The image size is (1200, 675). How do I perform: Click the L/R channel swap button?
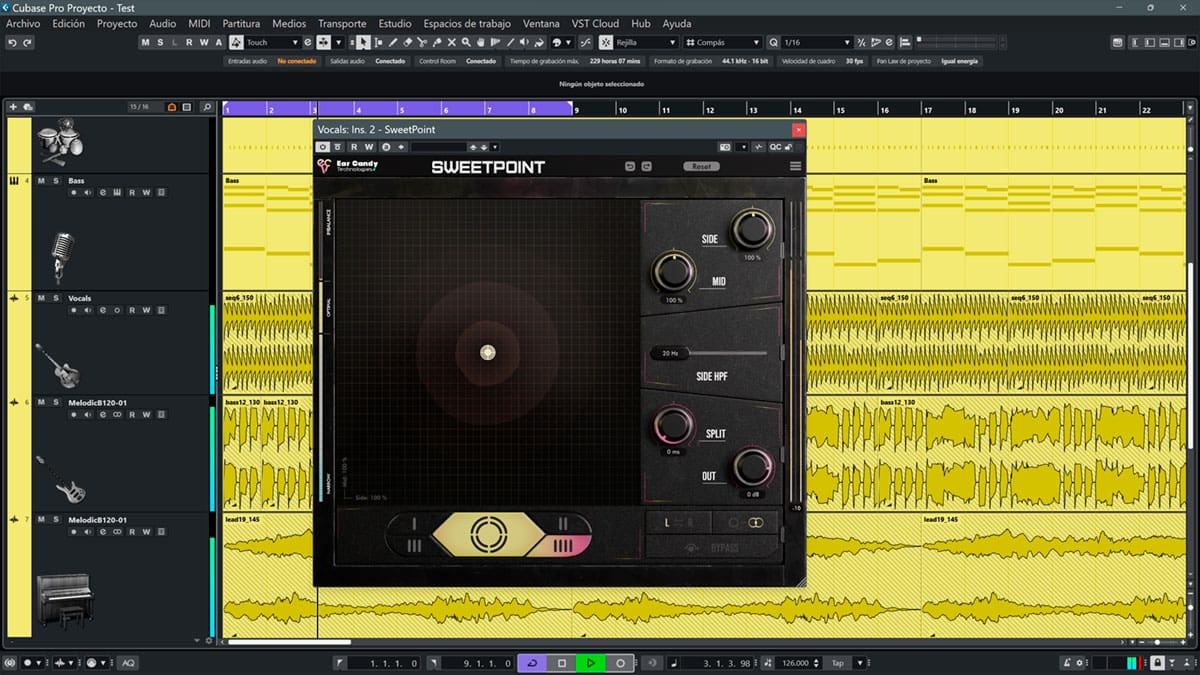pyautogui.click(x=678, y=521)
